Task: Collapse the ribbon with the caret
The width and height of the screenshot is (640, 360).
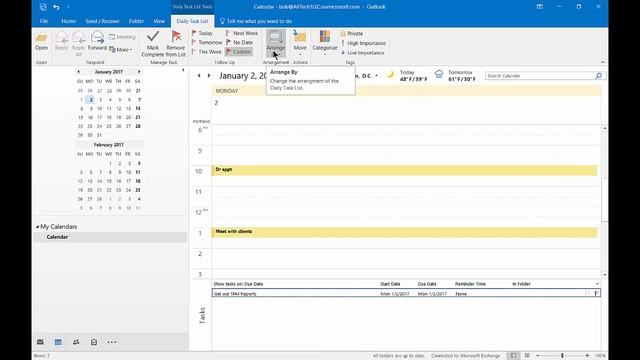Action: 603,62
